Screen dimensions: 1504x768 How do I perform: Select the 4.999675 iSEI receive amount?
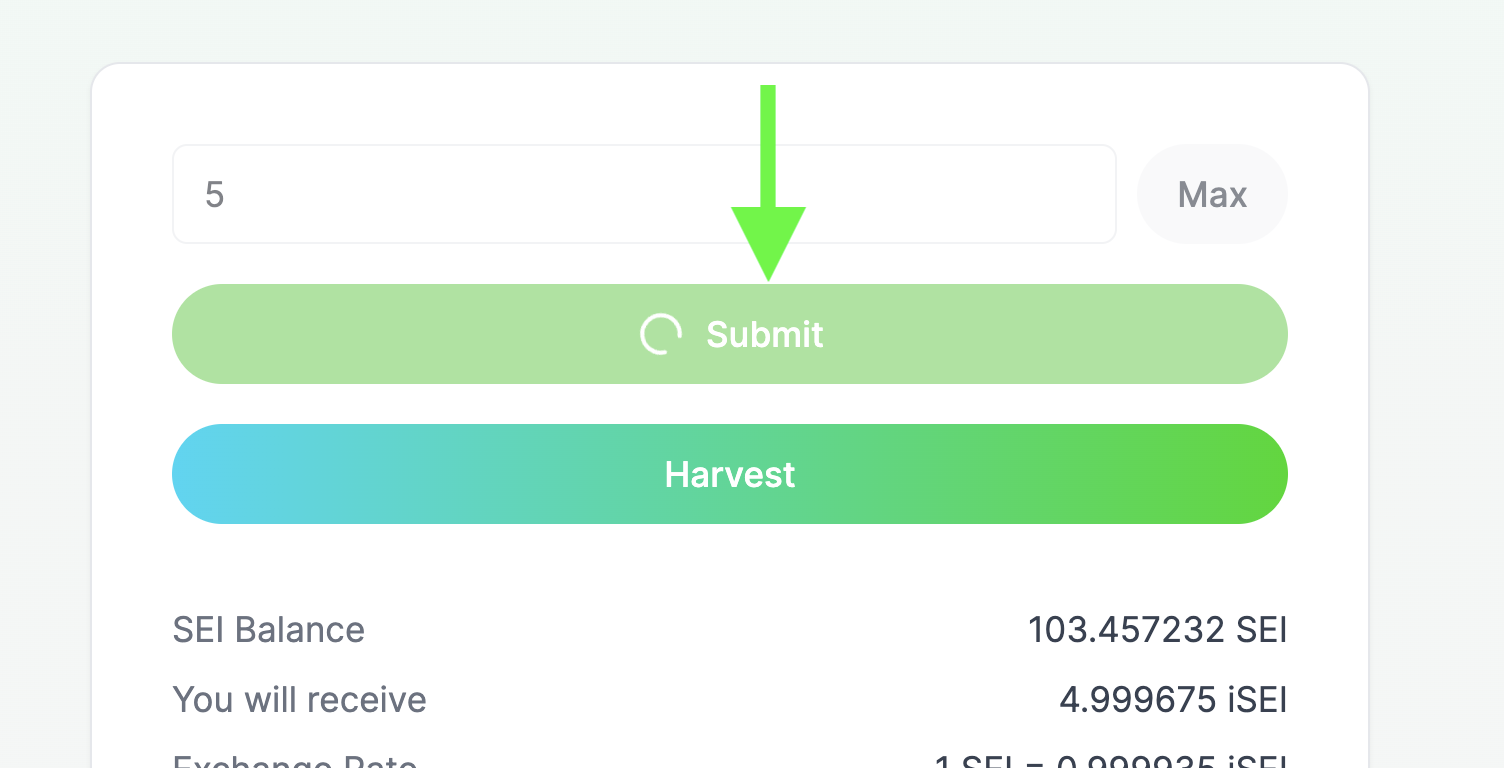coord(1173,700)
